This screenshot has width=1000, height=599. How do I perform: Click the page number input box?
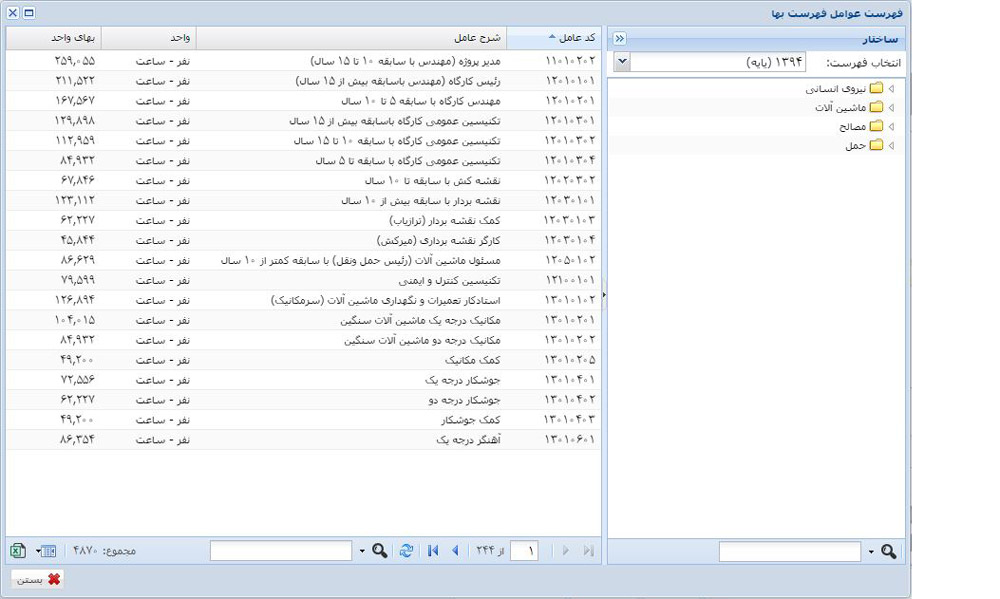[x=524, y=551]
